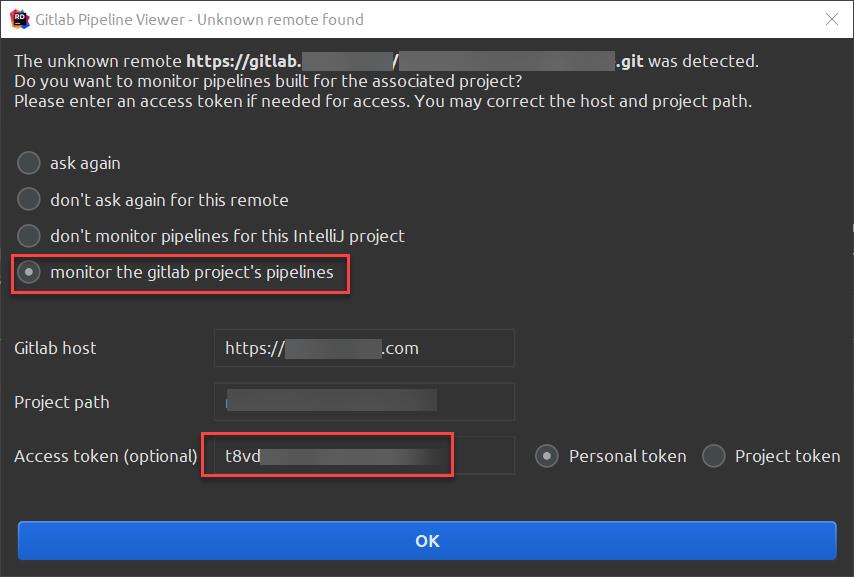Close the Gitlab Pipeline Viewer dialog
The width and height of the screenshot is (854, 577).
pos(832,20)
